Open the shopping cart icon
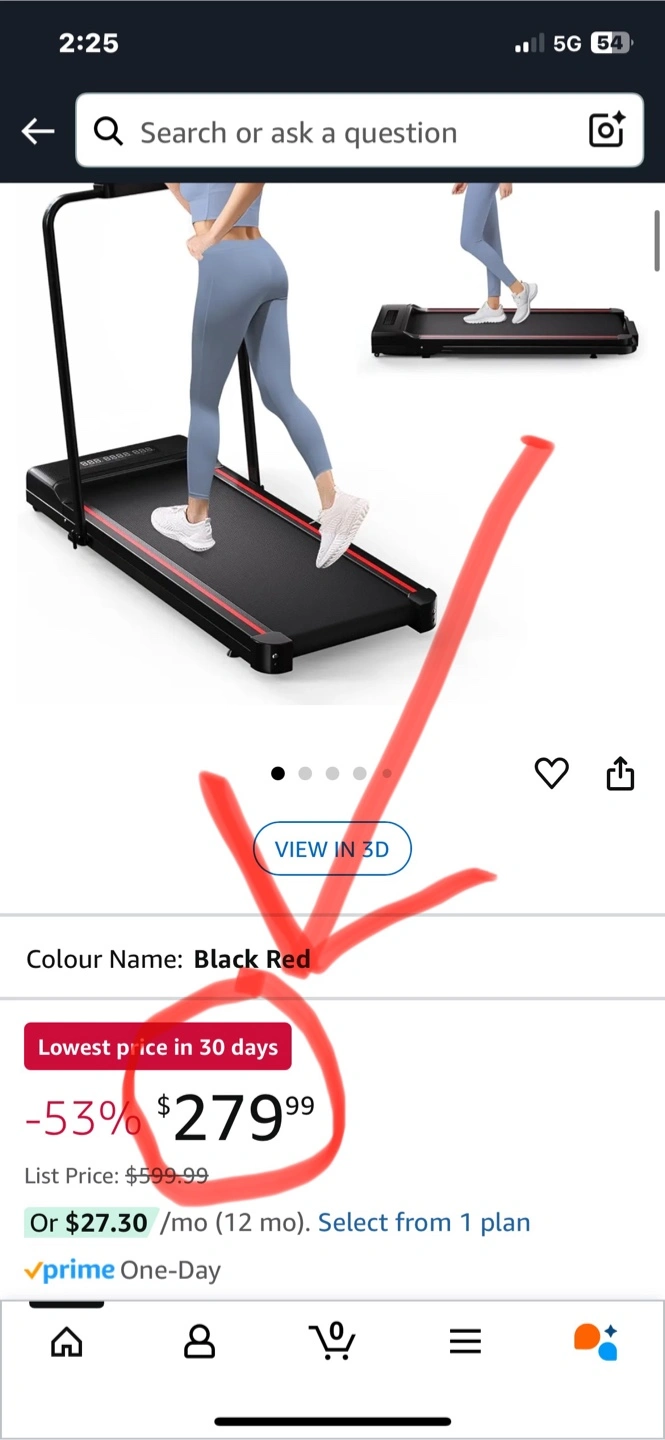The height and width of the screenshot is (1440, 665). [x=332, y=1340]
